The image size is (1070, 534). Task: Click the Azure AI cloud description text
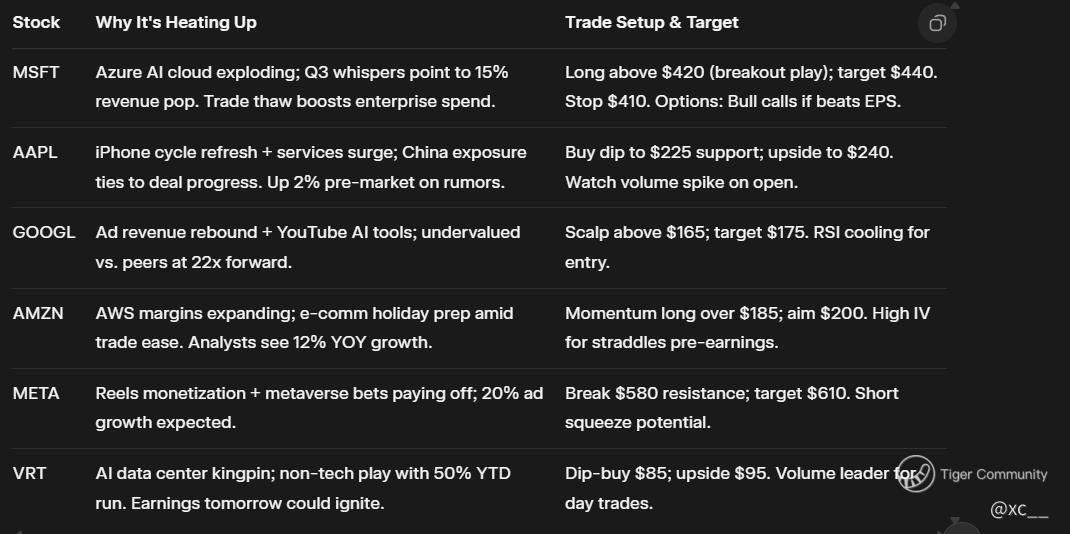click(x=301, y=87)
